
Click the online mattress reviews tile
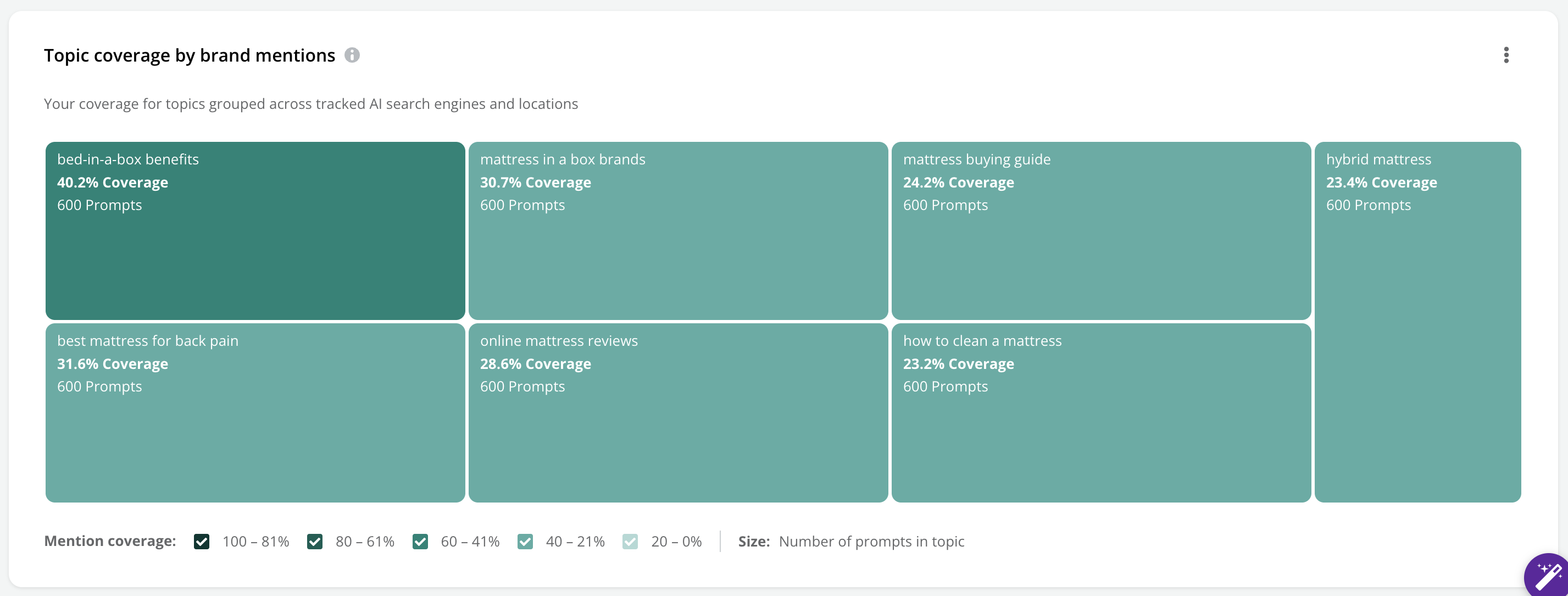pos(678,413)
